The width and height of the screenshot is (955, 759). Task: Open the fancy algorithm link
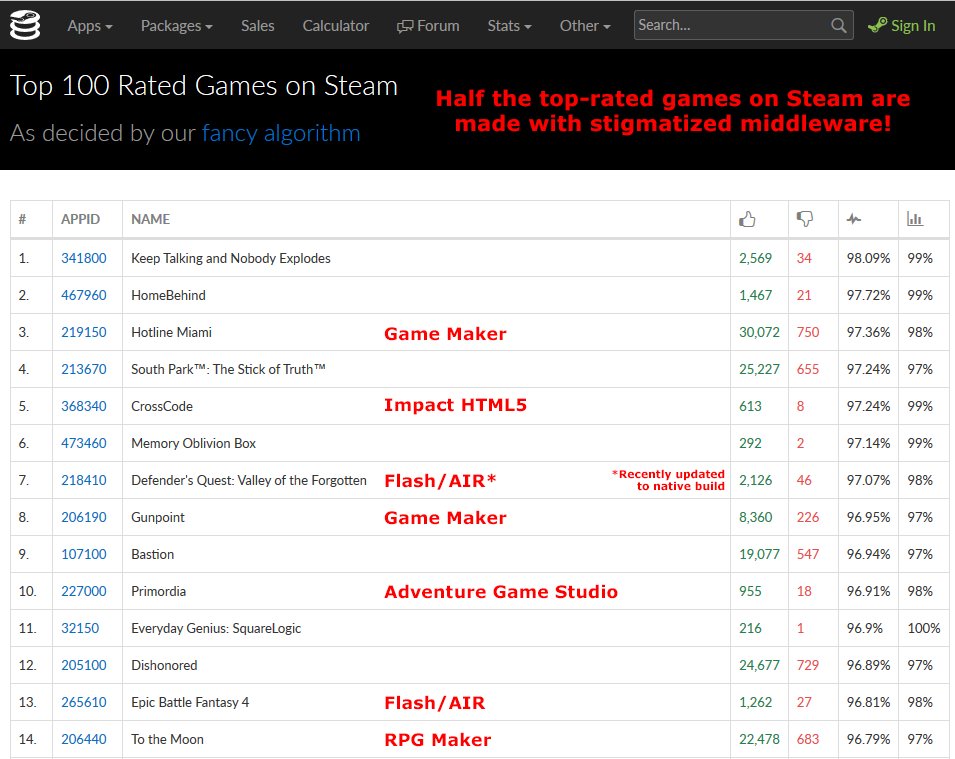tap(281, 133)
